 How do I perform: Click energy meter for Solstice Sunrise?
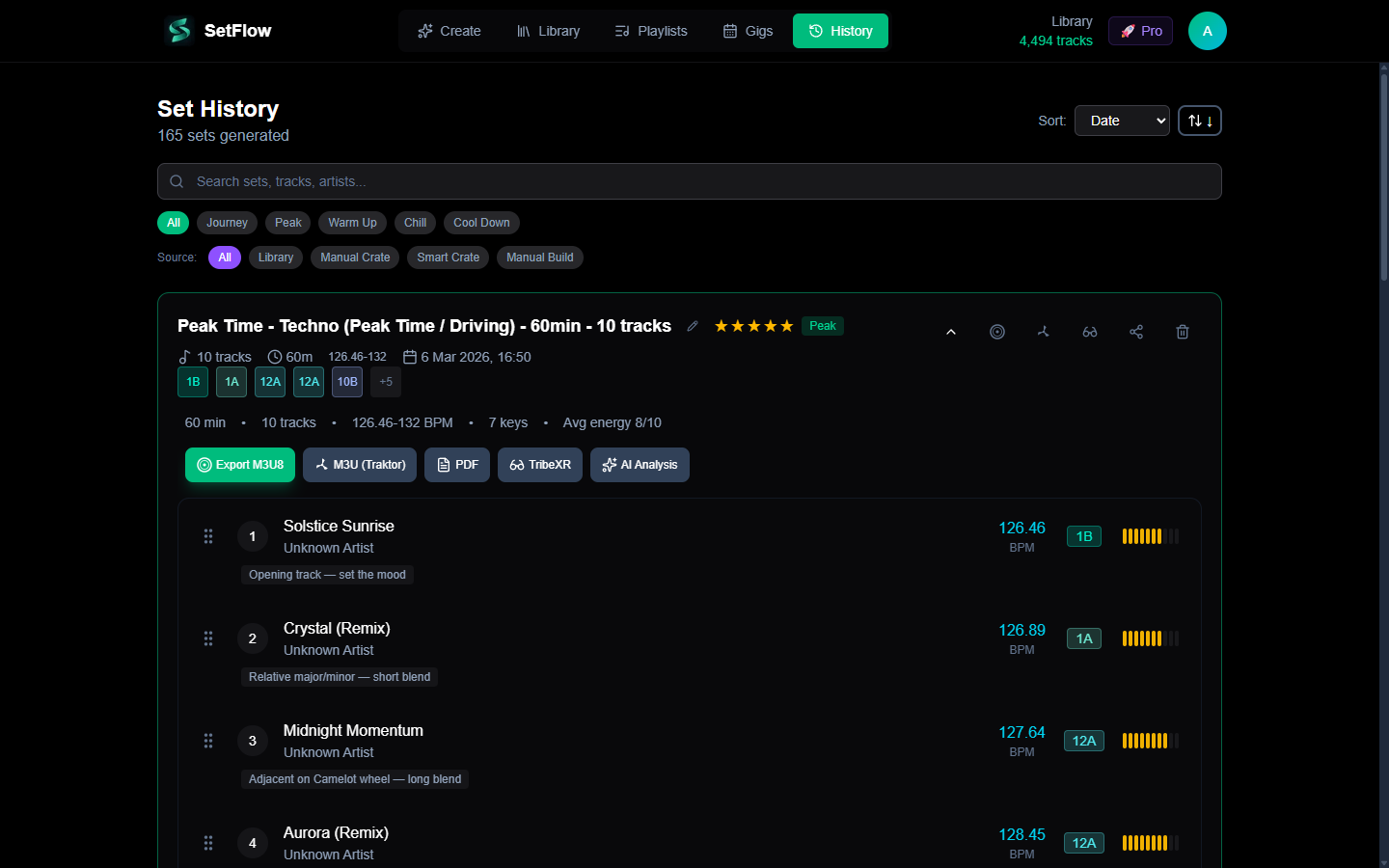[1151, 536]
